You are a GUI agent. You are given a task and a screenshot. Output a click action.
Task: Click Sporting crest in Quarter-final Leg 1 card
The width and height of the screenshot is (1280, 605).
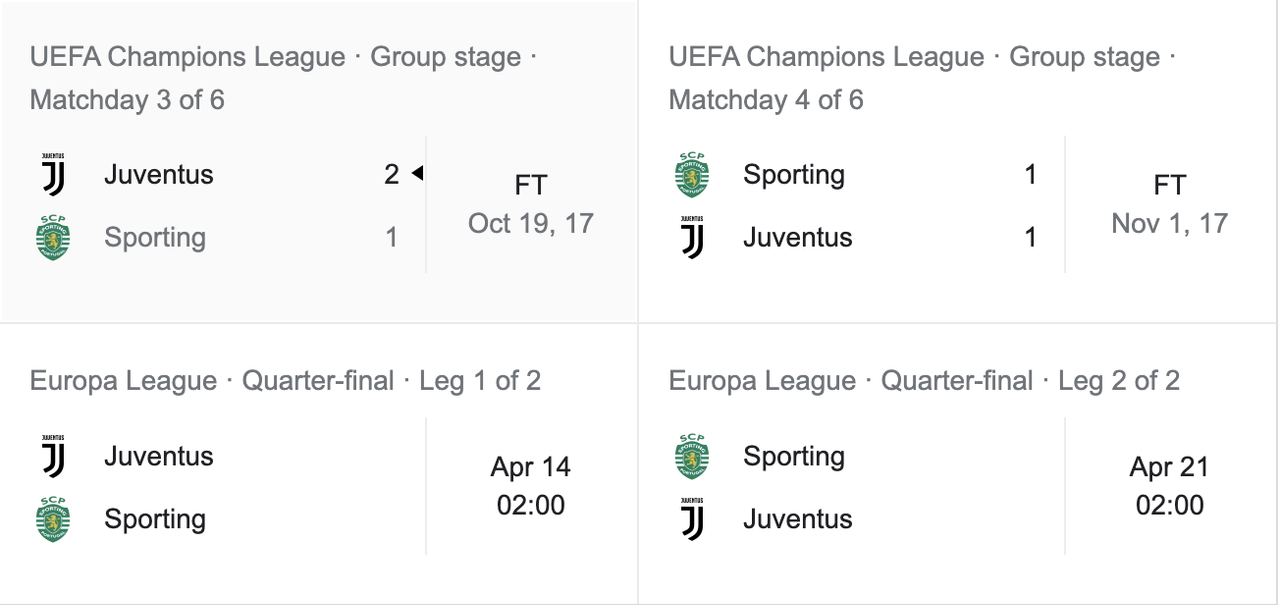(x=53, y=520)
